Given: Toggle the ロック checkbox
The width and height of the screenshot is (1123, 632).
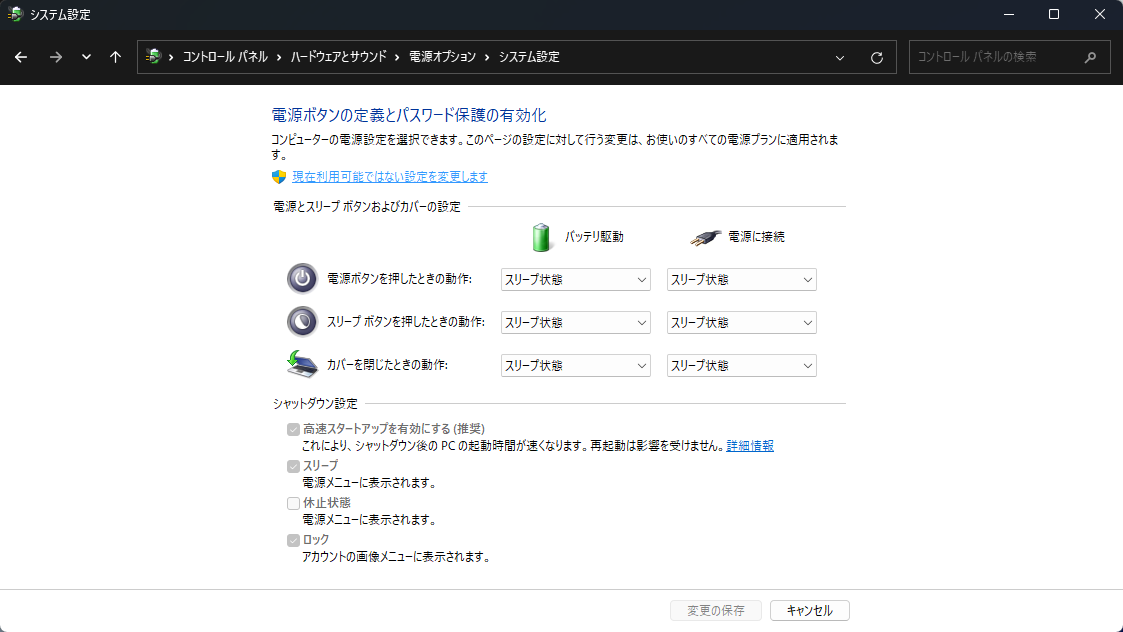Looking at the screenshot, I should coord(293,540).
